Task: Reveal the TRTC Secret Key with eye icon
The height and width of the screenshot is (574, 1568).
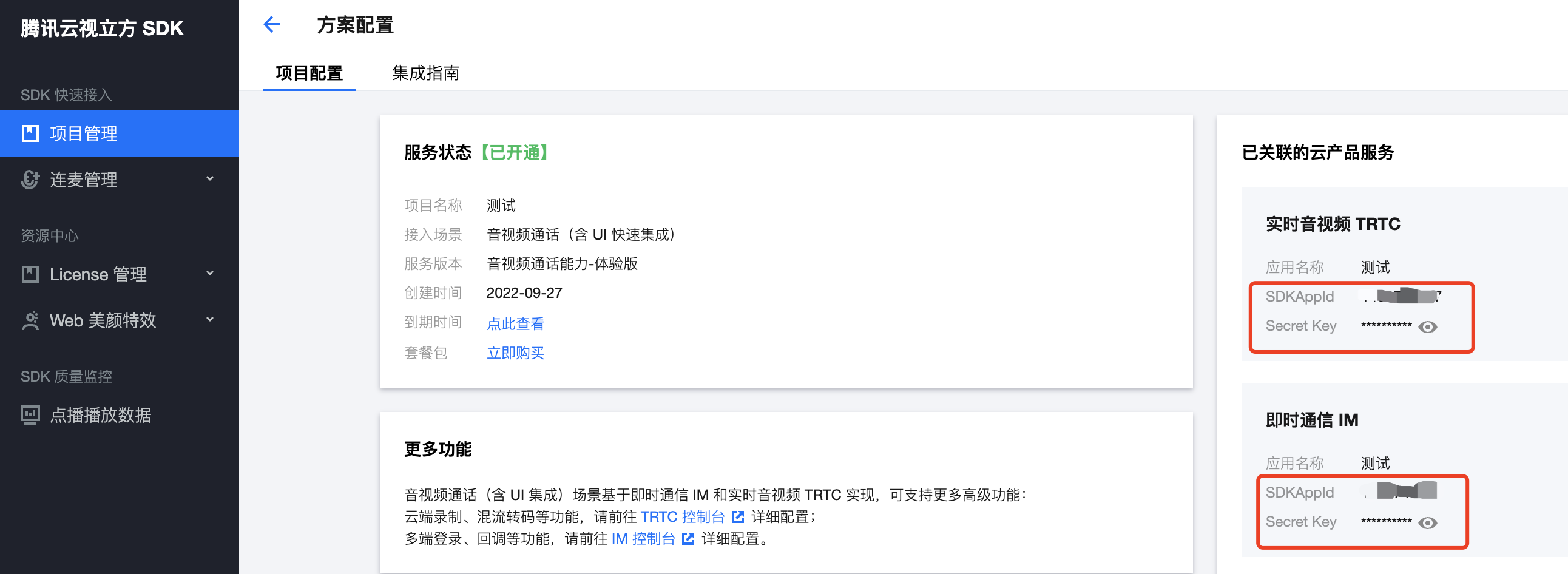Action: [1428, 327]
